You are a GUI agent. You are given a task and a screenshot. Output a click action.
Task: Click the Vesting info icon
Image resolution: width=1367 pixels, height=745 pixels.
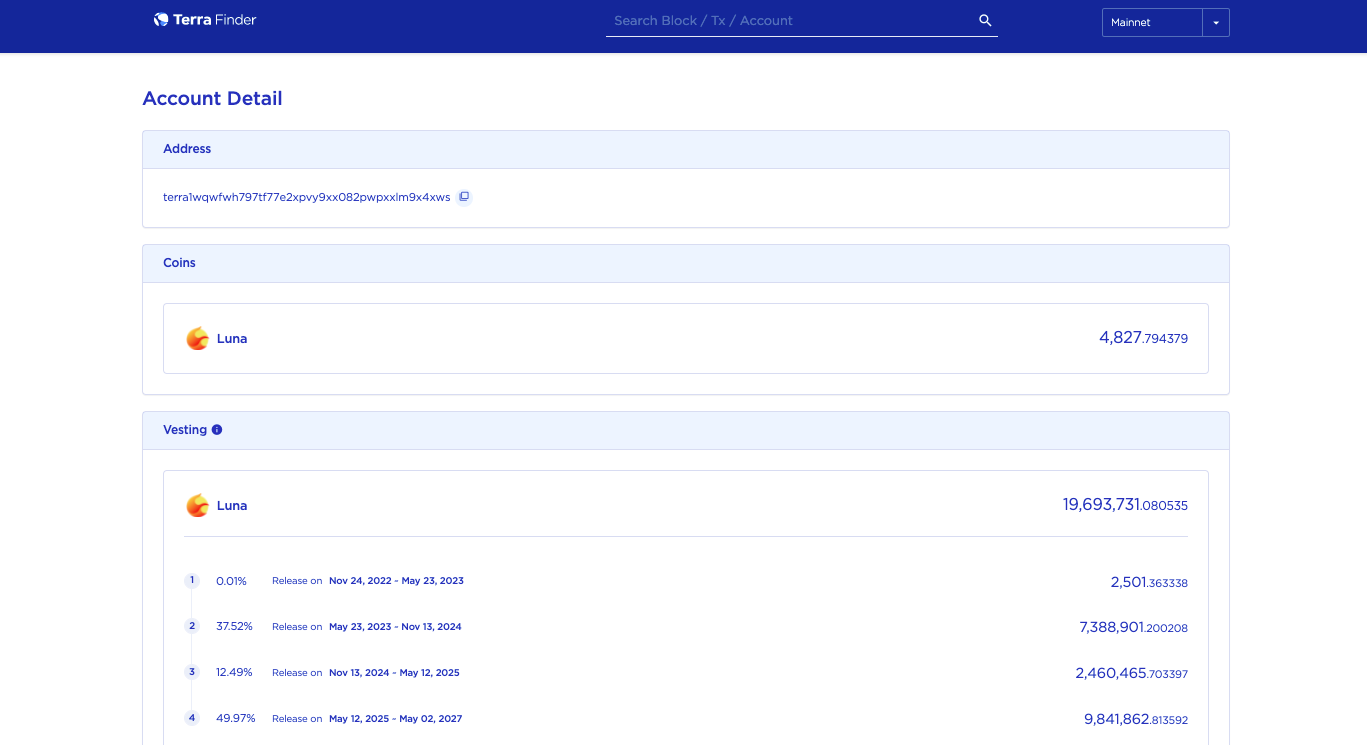(217, 430)
